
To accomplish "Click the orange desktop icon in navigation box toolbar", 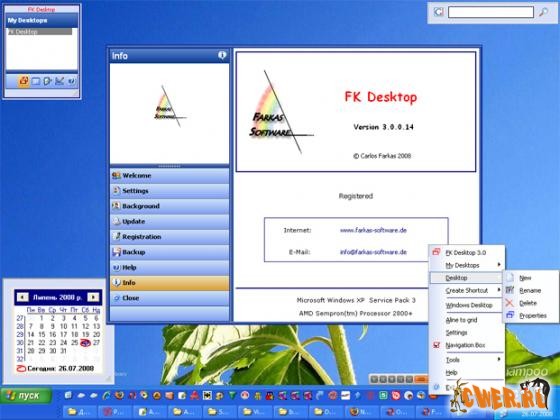I will click(24, 81).
